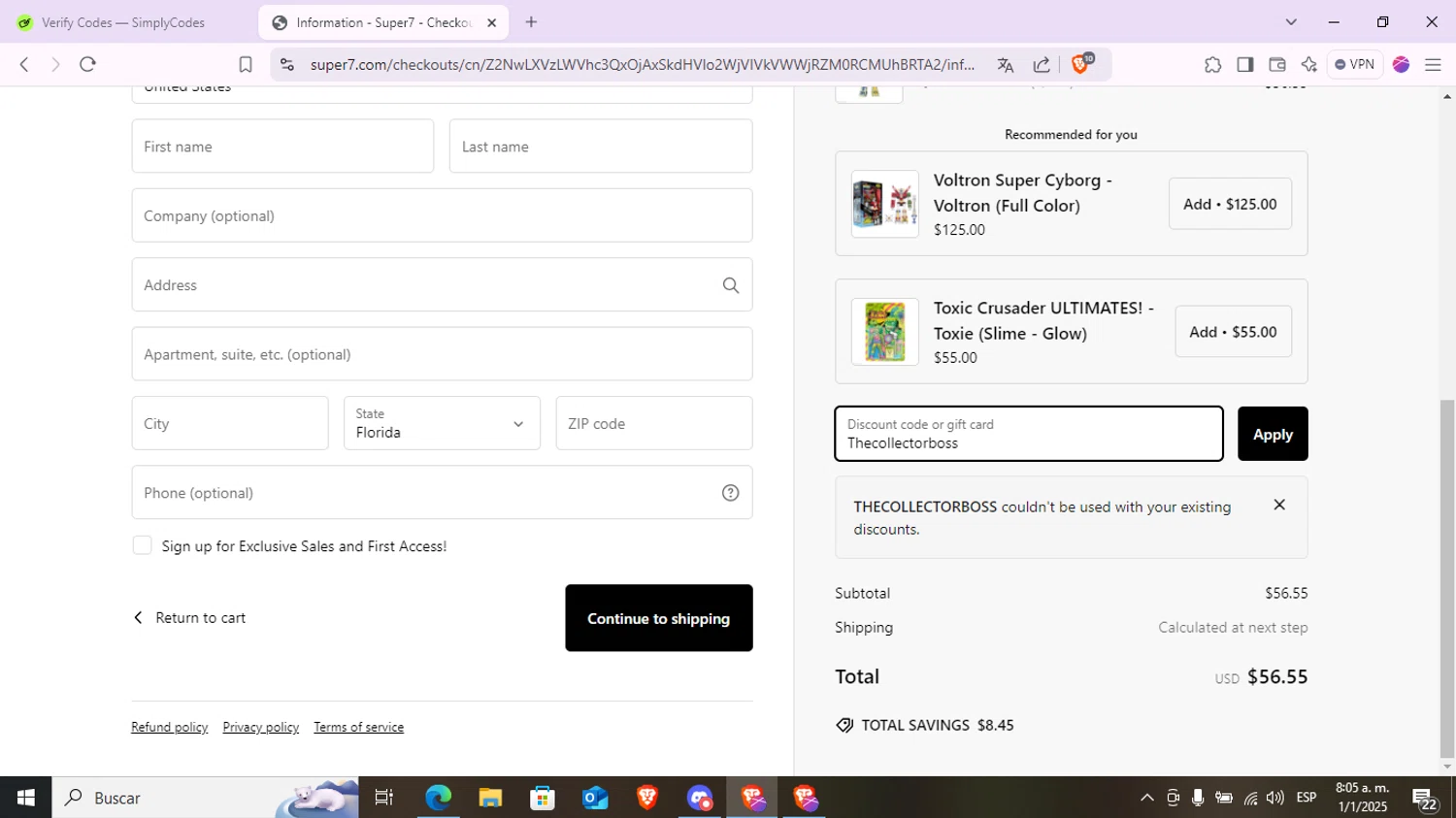Open the Refund policy link
1456x818 pixels.
tap(170, 727)
